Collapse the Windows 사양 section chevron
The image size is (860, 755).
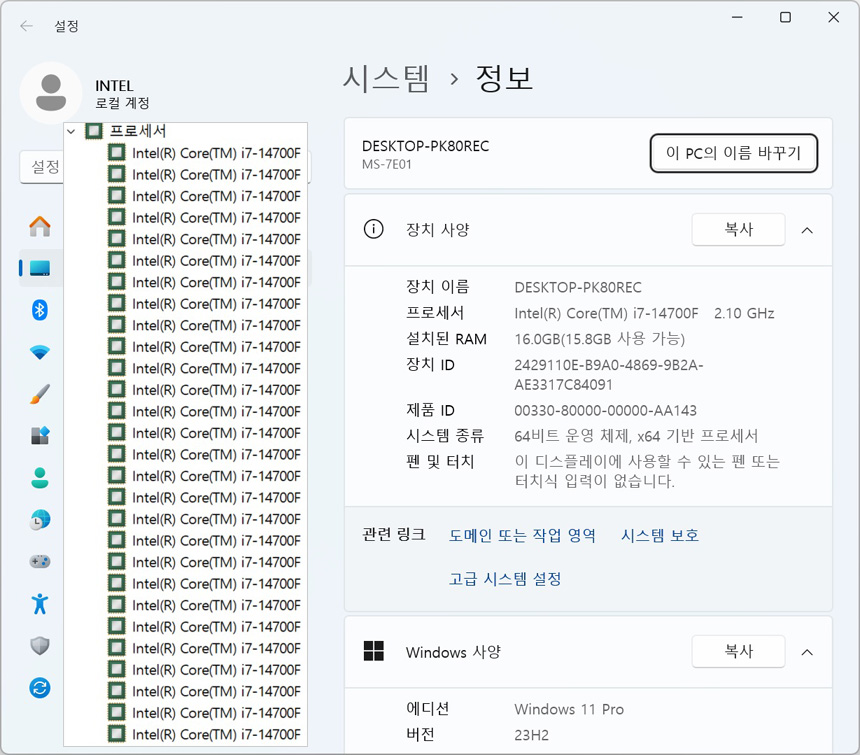807,652
